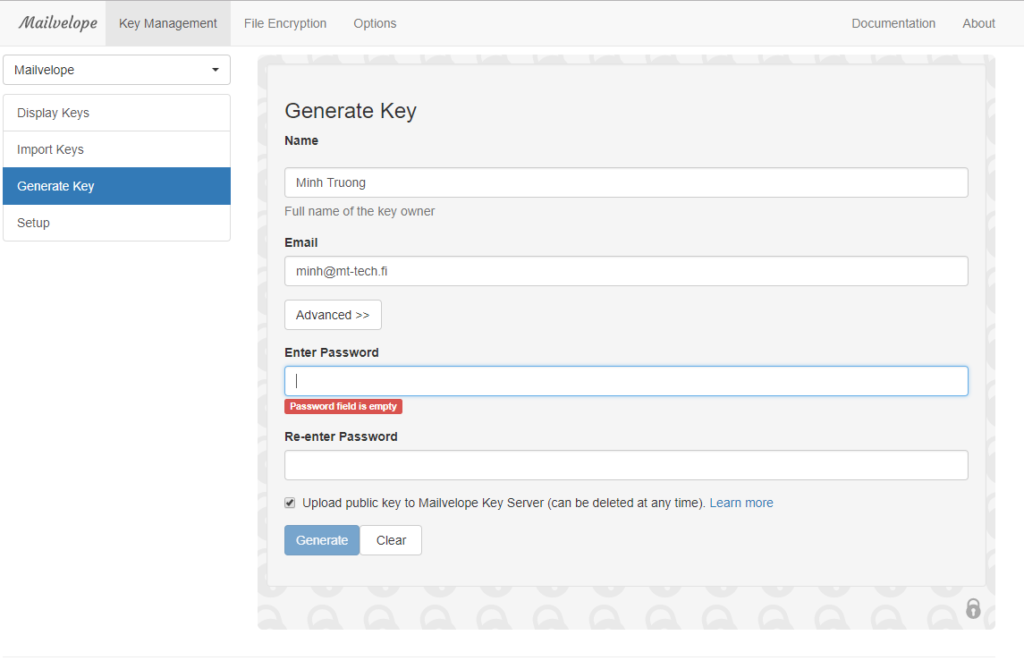The image size is (1024, 669).
Task: Focus the Email input field
Action: [626, 271]
